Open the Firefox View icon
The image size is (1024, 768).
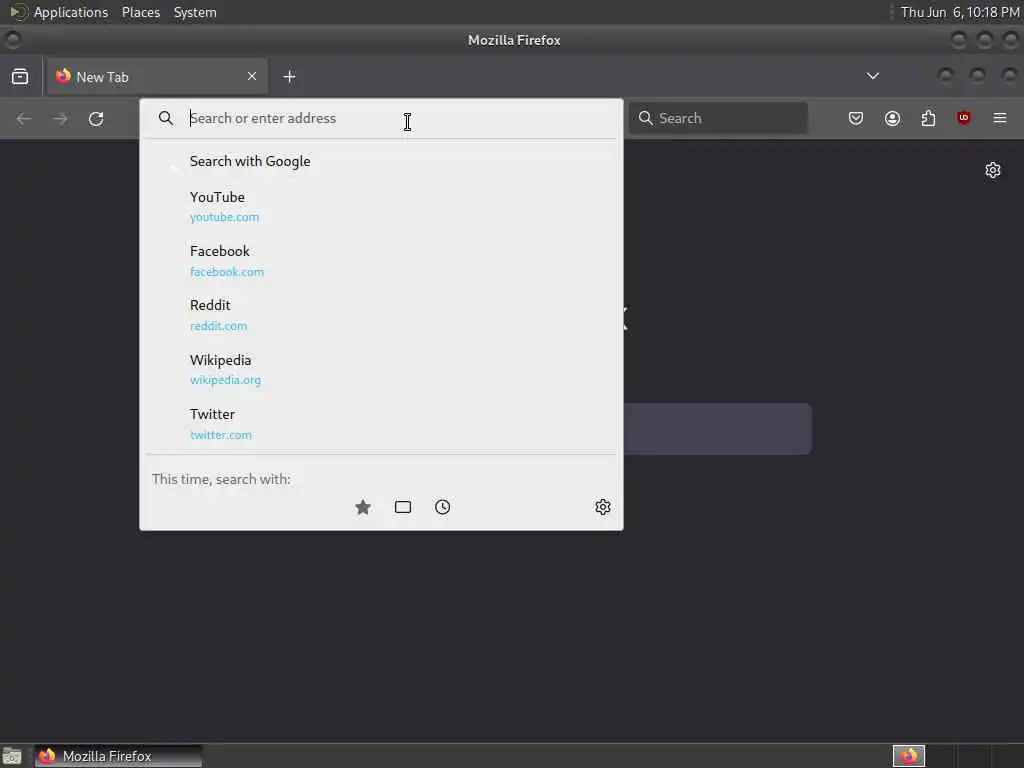(20, 77)
